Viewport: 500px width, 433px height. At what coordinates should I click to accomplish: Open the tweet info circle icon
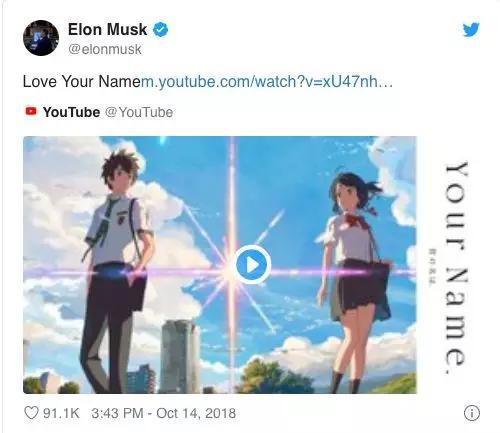[x=472, y=413]
